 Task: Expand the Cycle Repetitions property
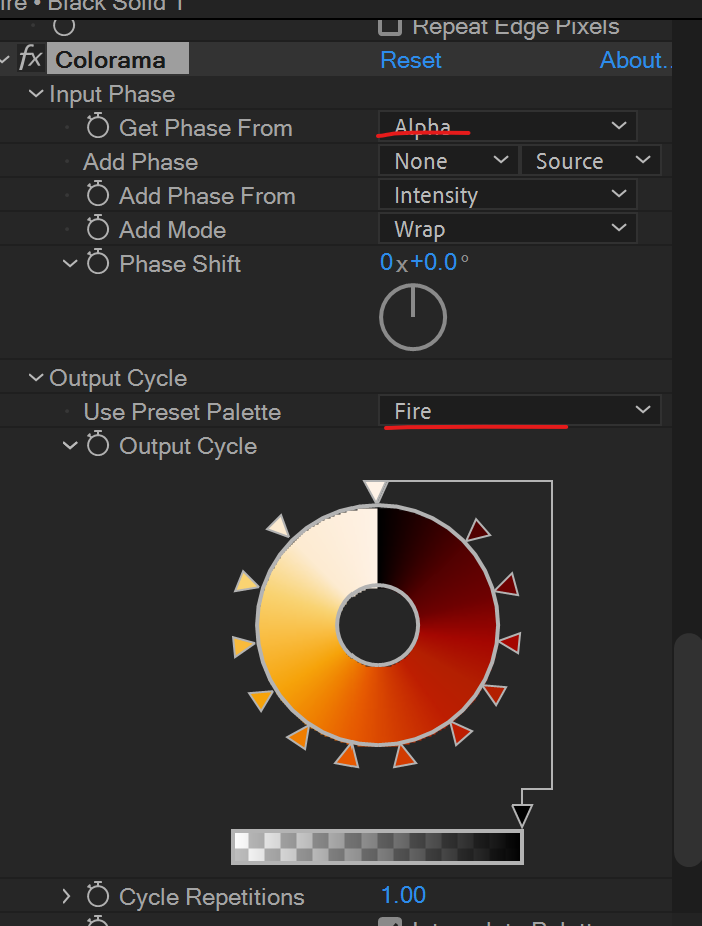67,896
